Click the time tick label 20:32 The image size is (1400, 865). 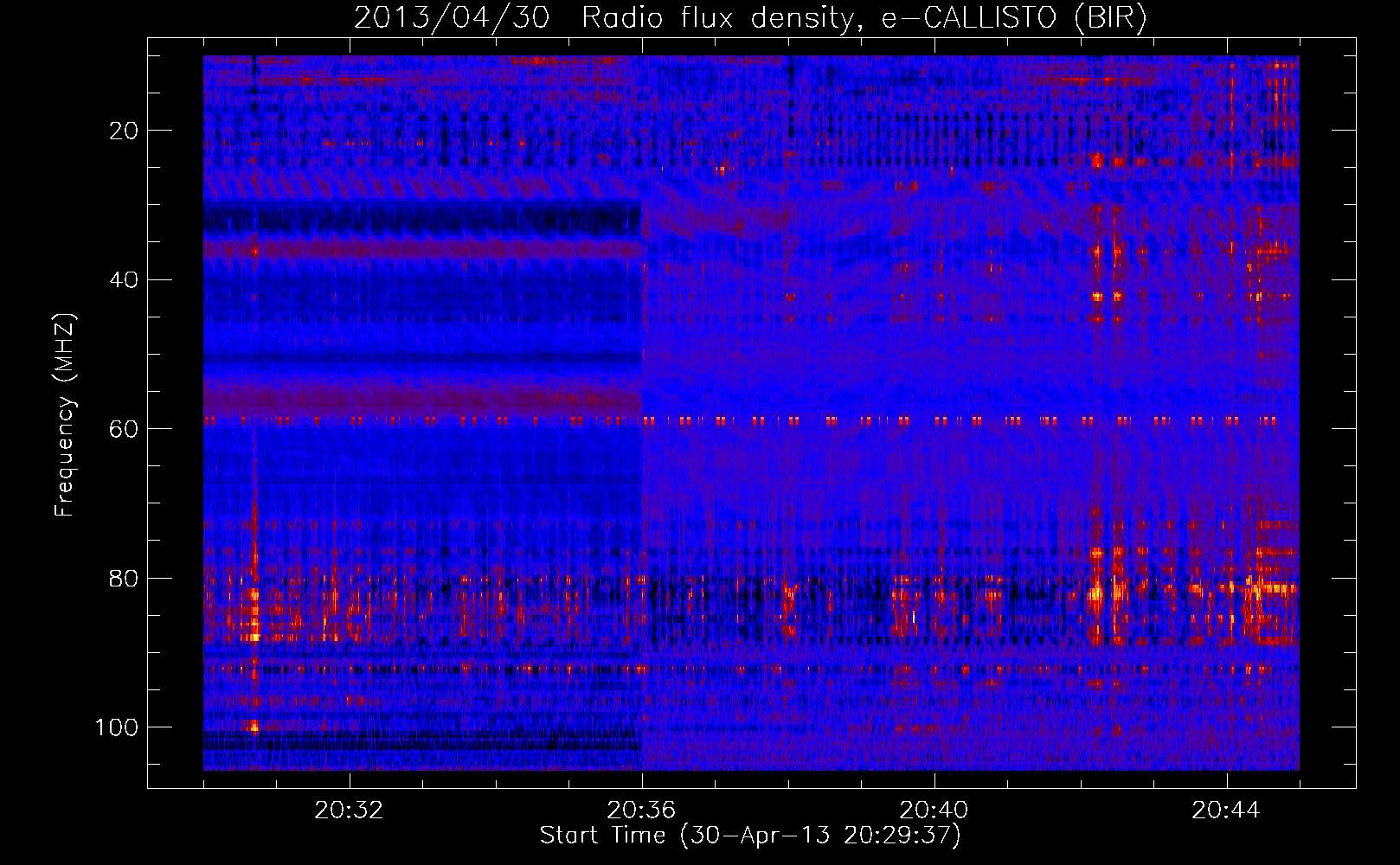tap(350, 811)
